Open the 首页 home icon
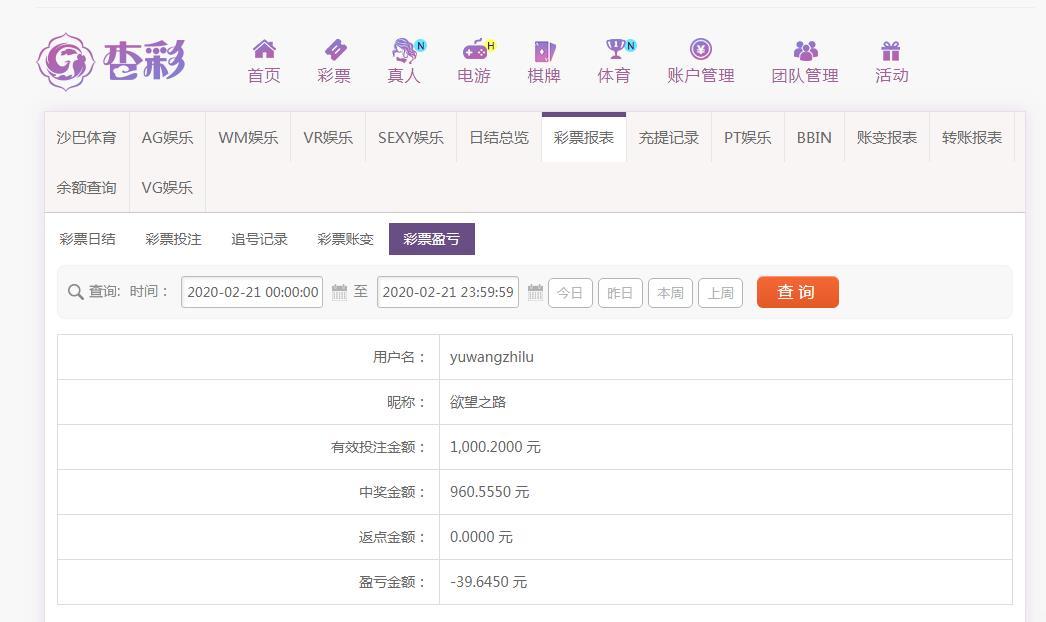Viewport: 1046px width, 622px height. click(264, 49)
